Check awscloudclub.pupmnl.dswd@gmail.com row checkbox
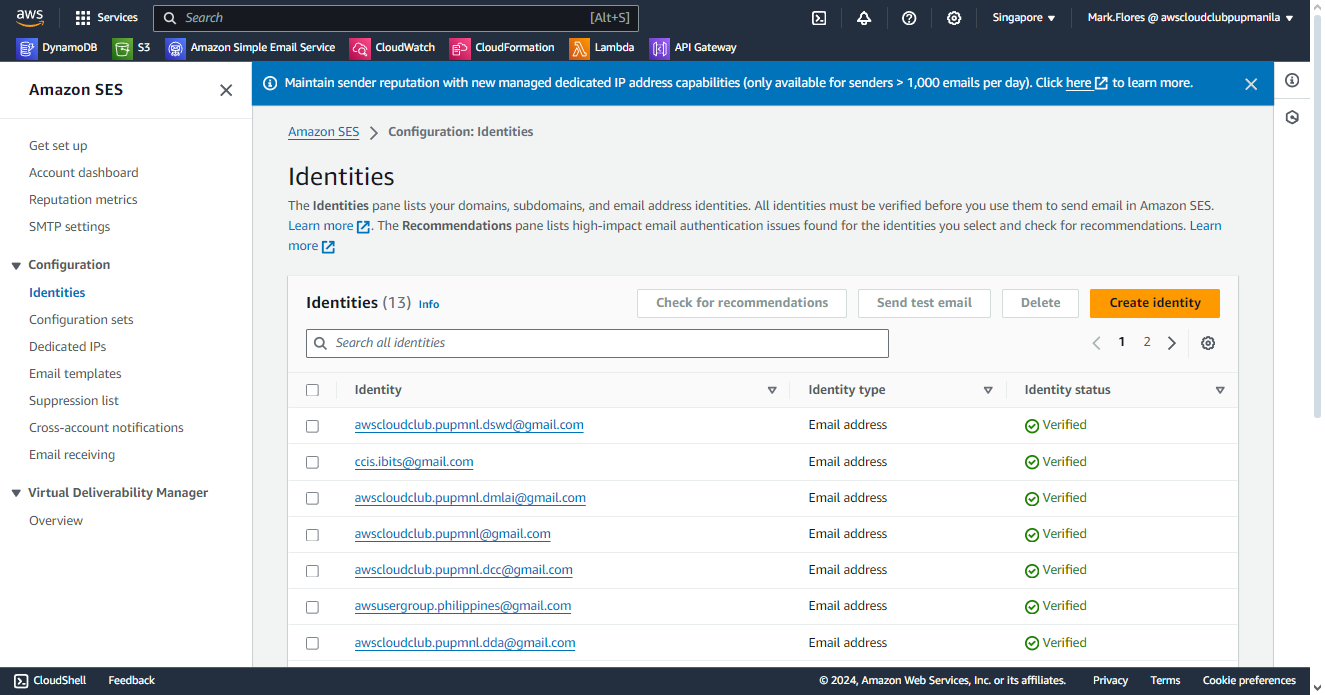This screenshot has height=695, width=1325. [312, 426]
